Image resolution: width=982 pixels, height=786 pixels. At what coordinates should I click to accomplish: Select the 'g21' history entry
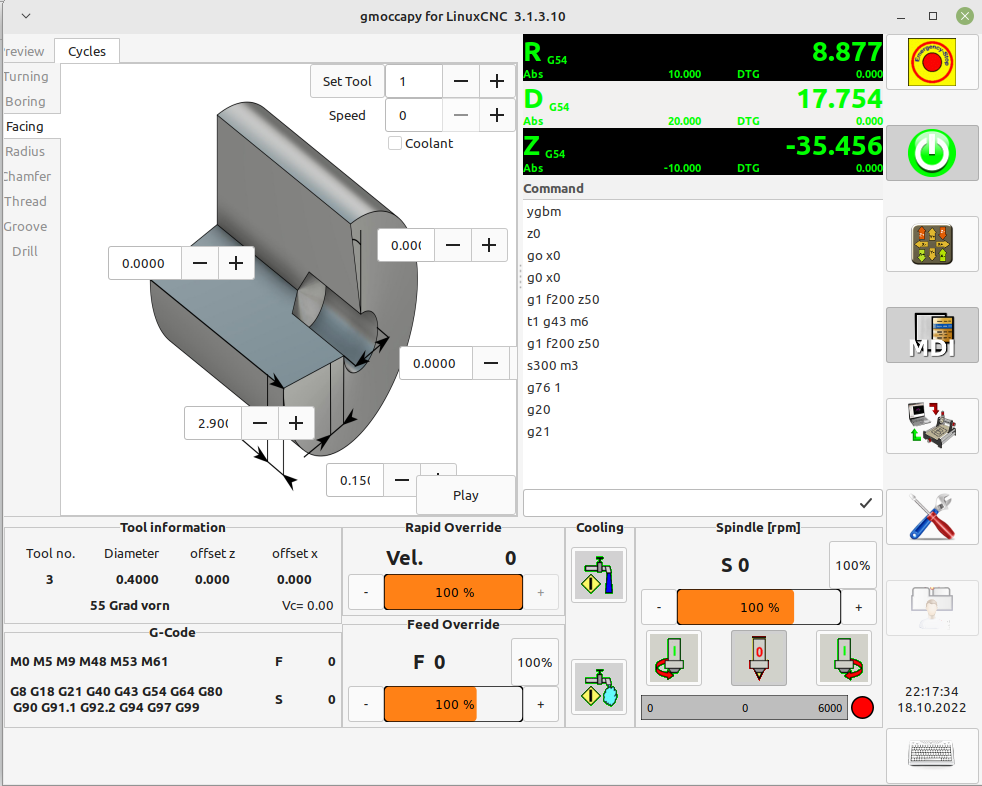pos(703,432)
